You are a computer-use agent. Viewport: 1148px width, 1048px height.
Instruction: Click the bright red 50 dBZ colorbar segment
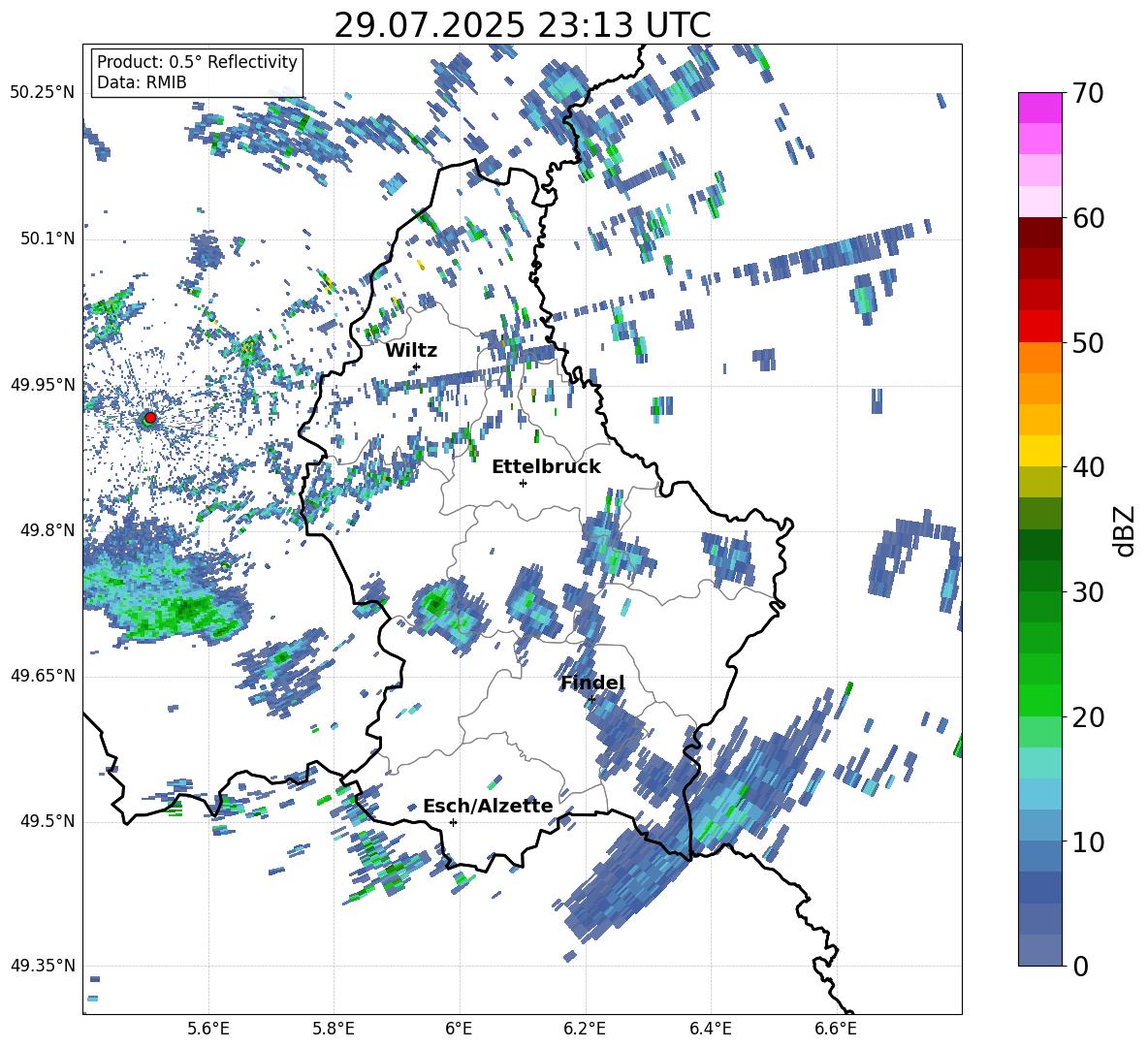click(1040, 327)
